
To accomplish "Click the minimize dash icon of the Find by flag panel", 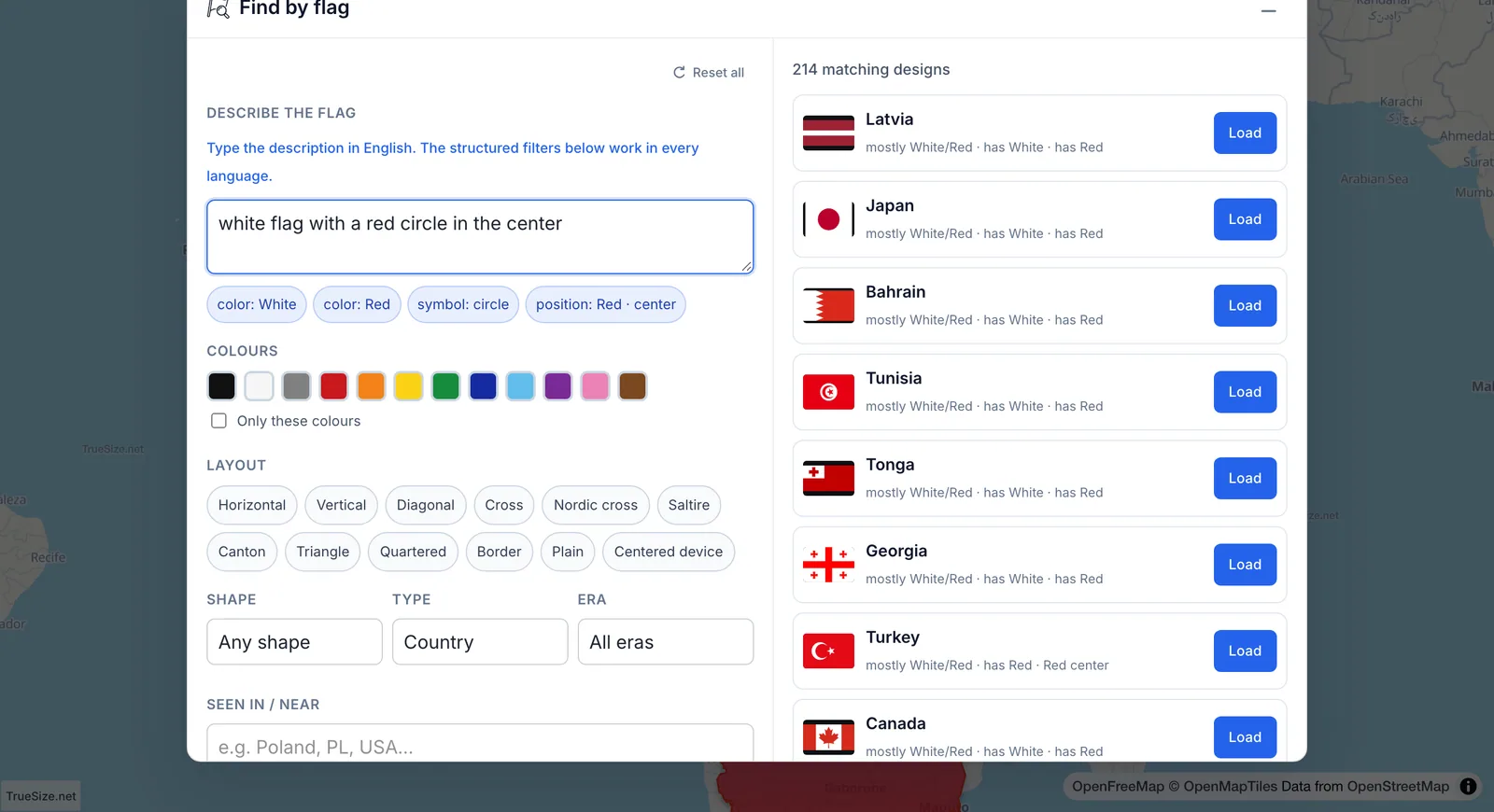I will point(1268,11).
